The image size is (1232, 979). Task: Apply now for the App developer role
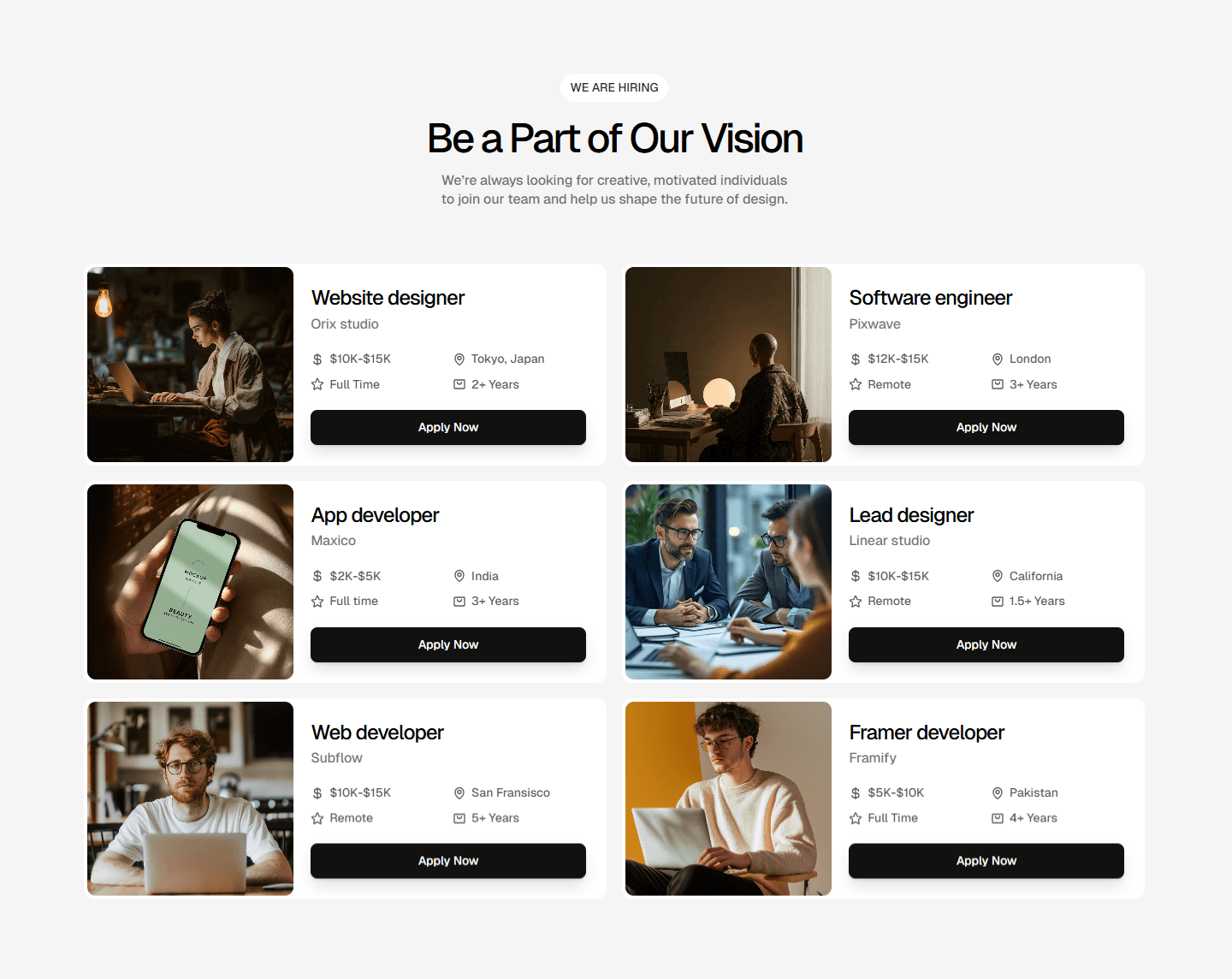[448, 644]
